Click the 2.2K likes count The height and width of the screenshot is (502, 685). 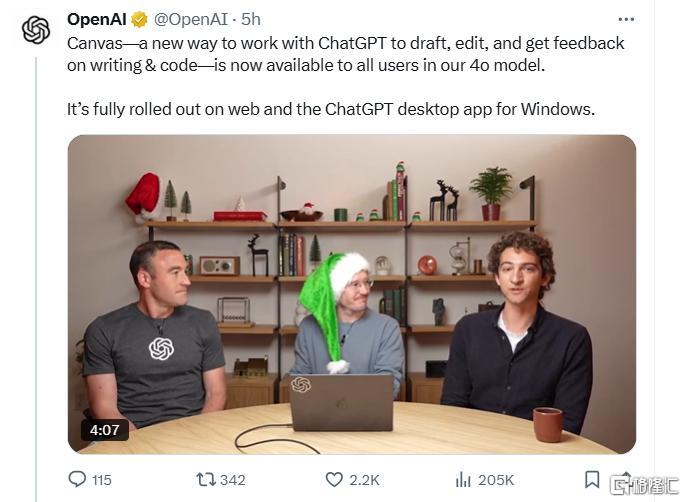[364, 480]
